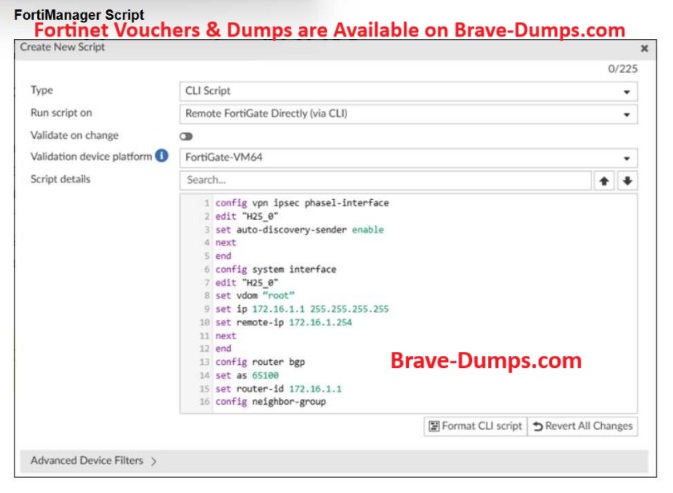Click script line 1 config vpn ipsec
The width and height of the screenshot is (673, 493).
[x=302, y=203]
